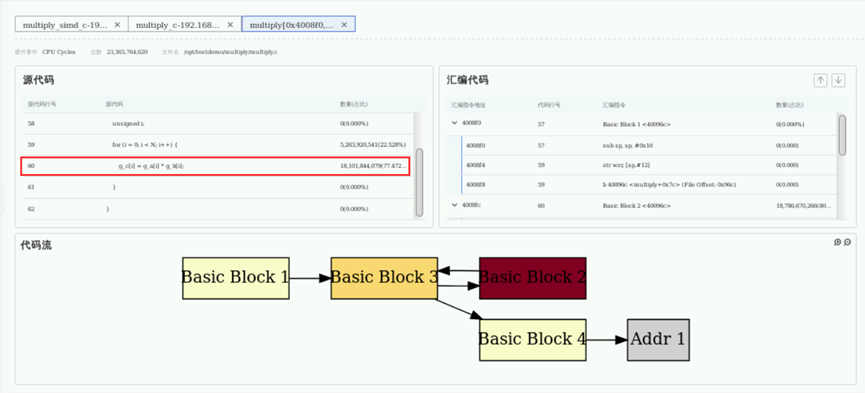865x393 pixels.
Task: Close the multiply_simd_c-19... tab
Action: pyautogui.click(x=117, y=25)
